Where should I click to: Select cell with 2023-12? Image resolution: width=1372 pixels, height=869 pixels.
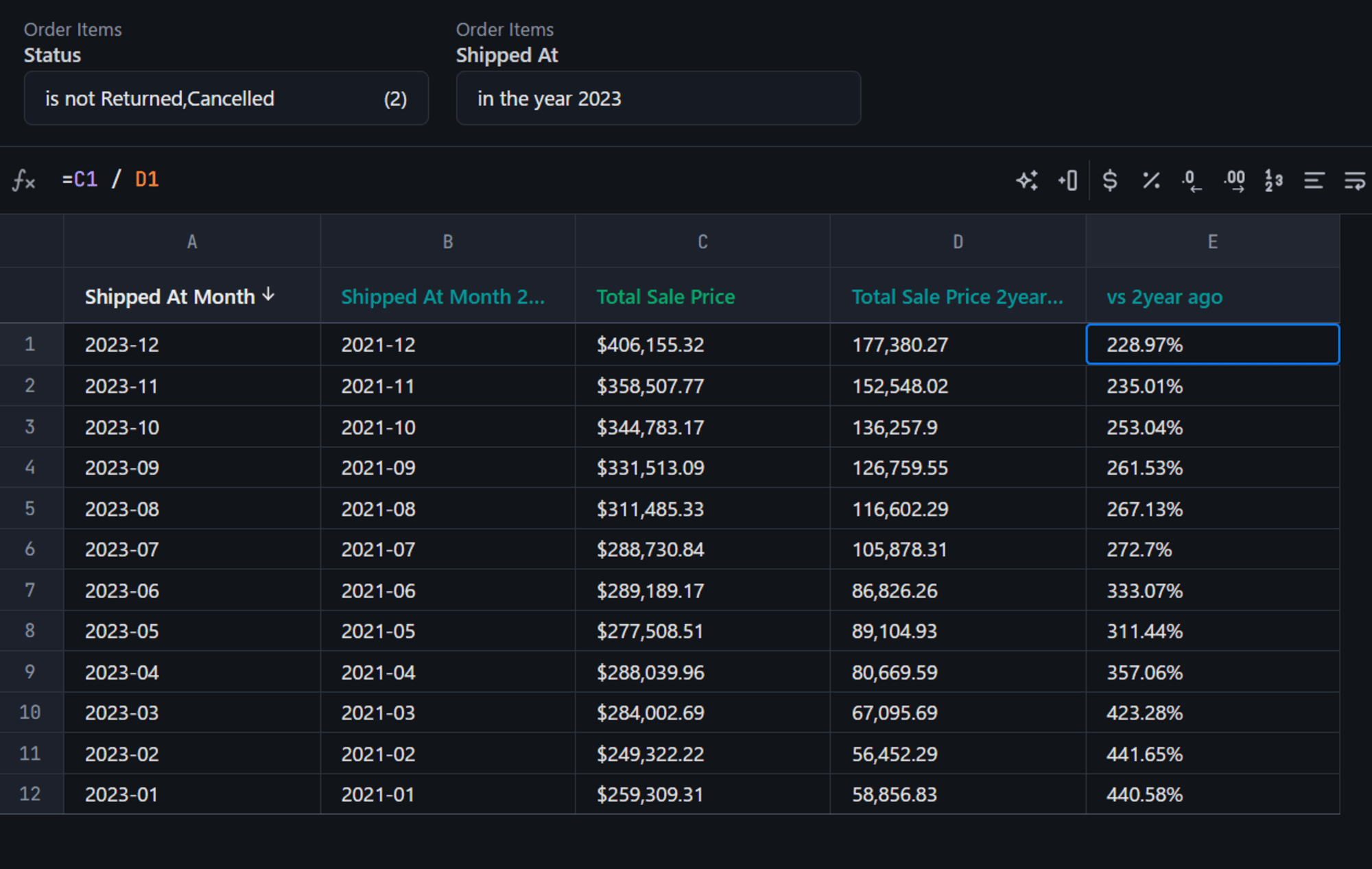192,344
